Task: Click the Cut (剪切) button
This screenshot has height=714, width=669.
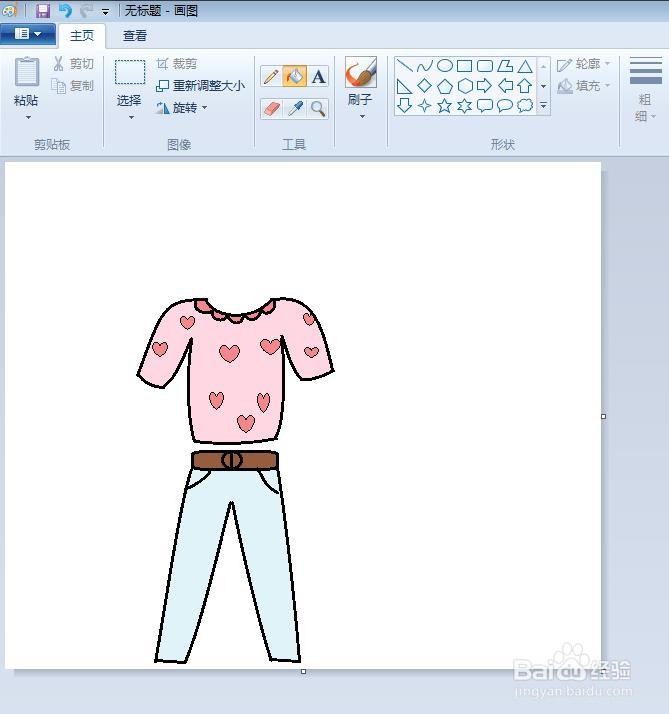Action: pyautogui.click(x=73, y=64)
